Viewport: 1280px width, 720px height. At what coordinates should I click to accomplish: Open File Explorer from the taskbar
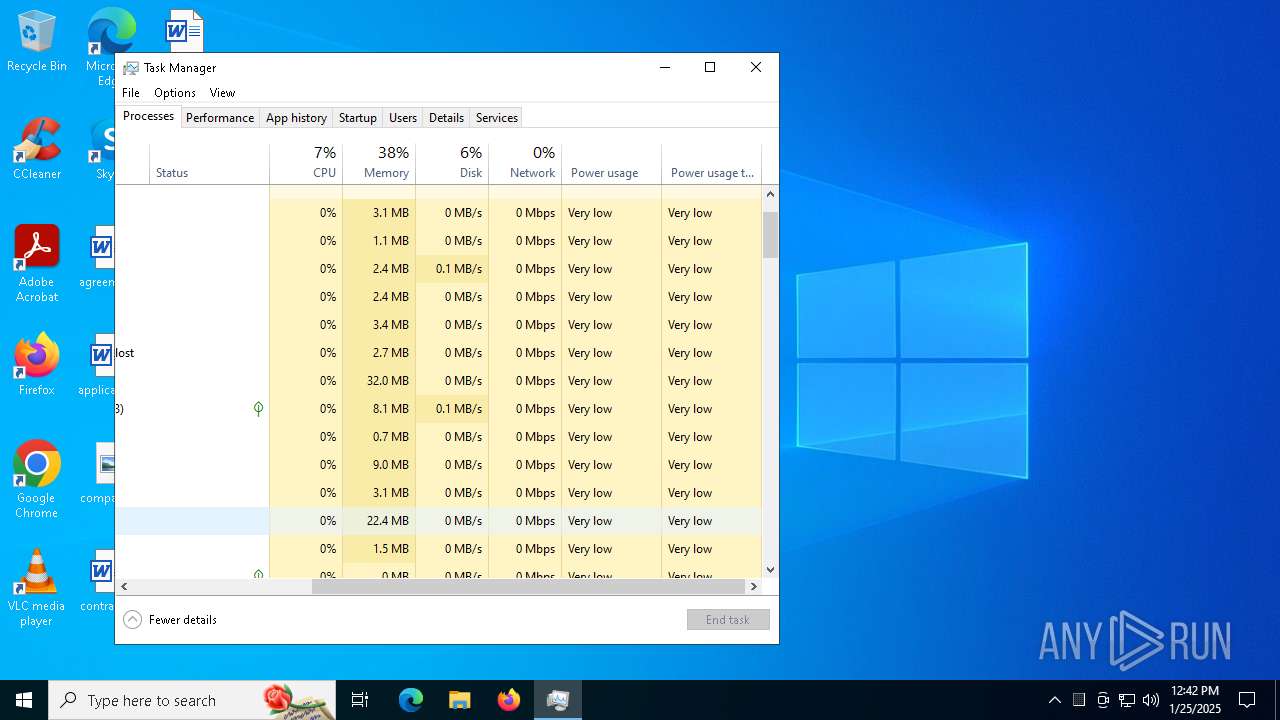pos(459,700)
